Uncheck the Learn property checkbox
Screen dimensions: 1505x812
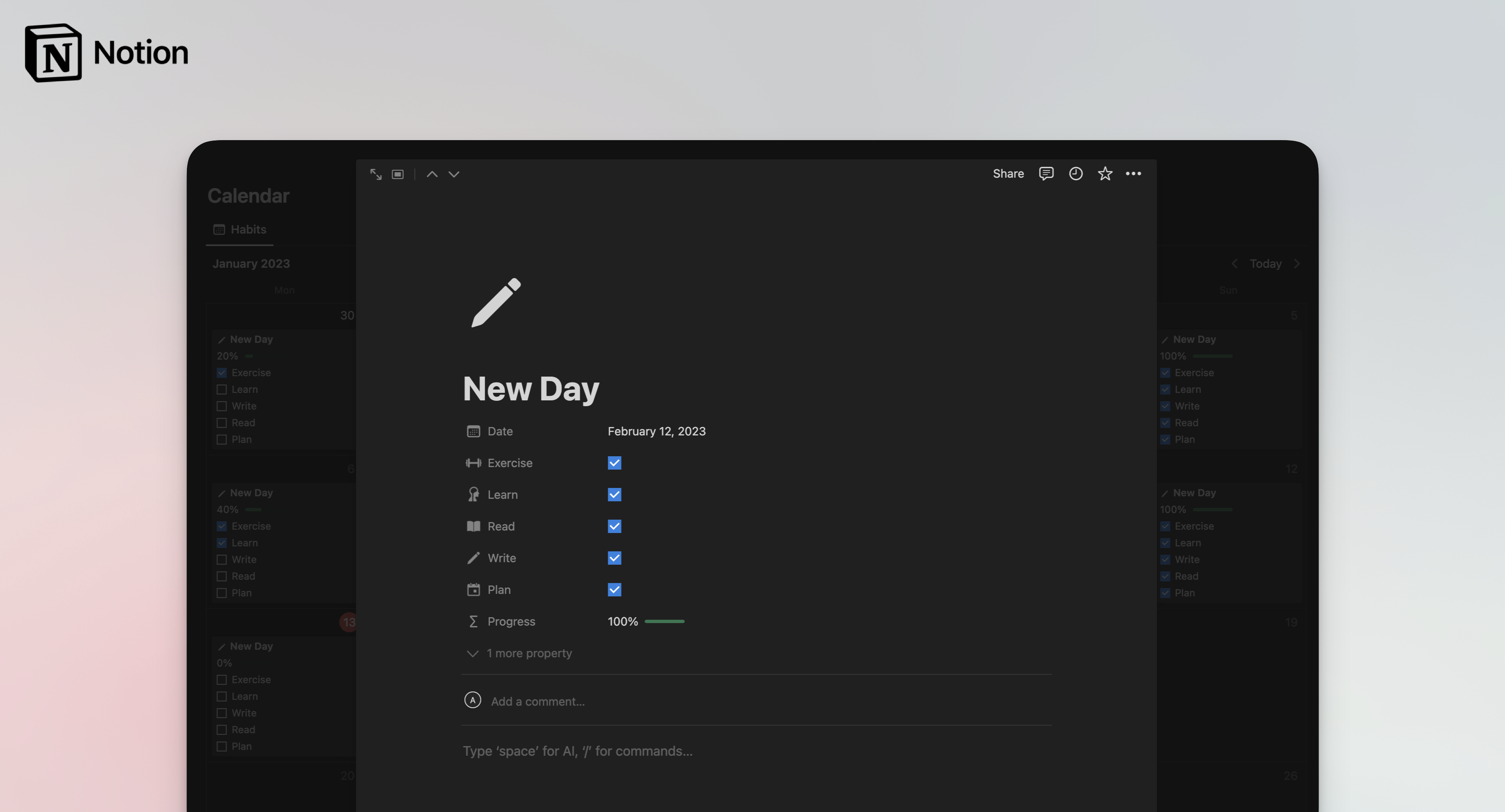coord(614,494)
